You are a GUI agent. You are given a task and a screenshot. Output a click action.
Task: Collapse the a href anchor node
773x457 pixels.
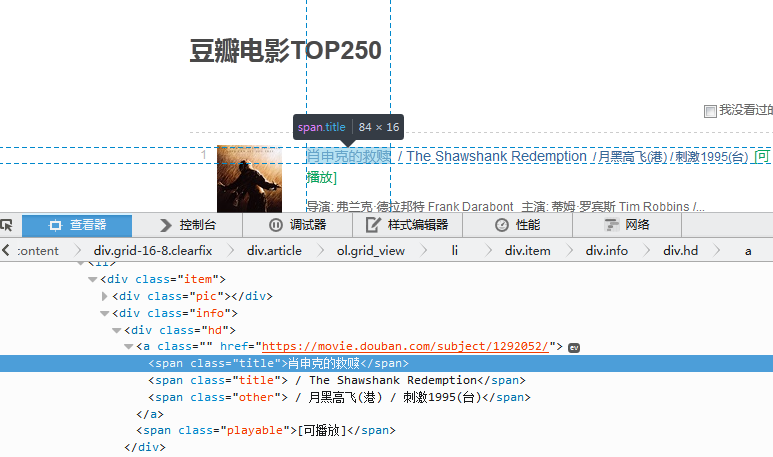[x=129, y=347]
